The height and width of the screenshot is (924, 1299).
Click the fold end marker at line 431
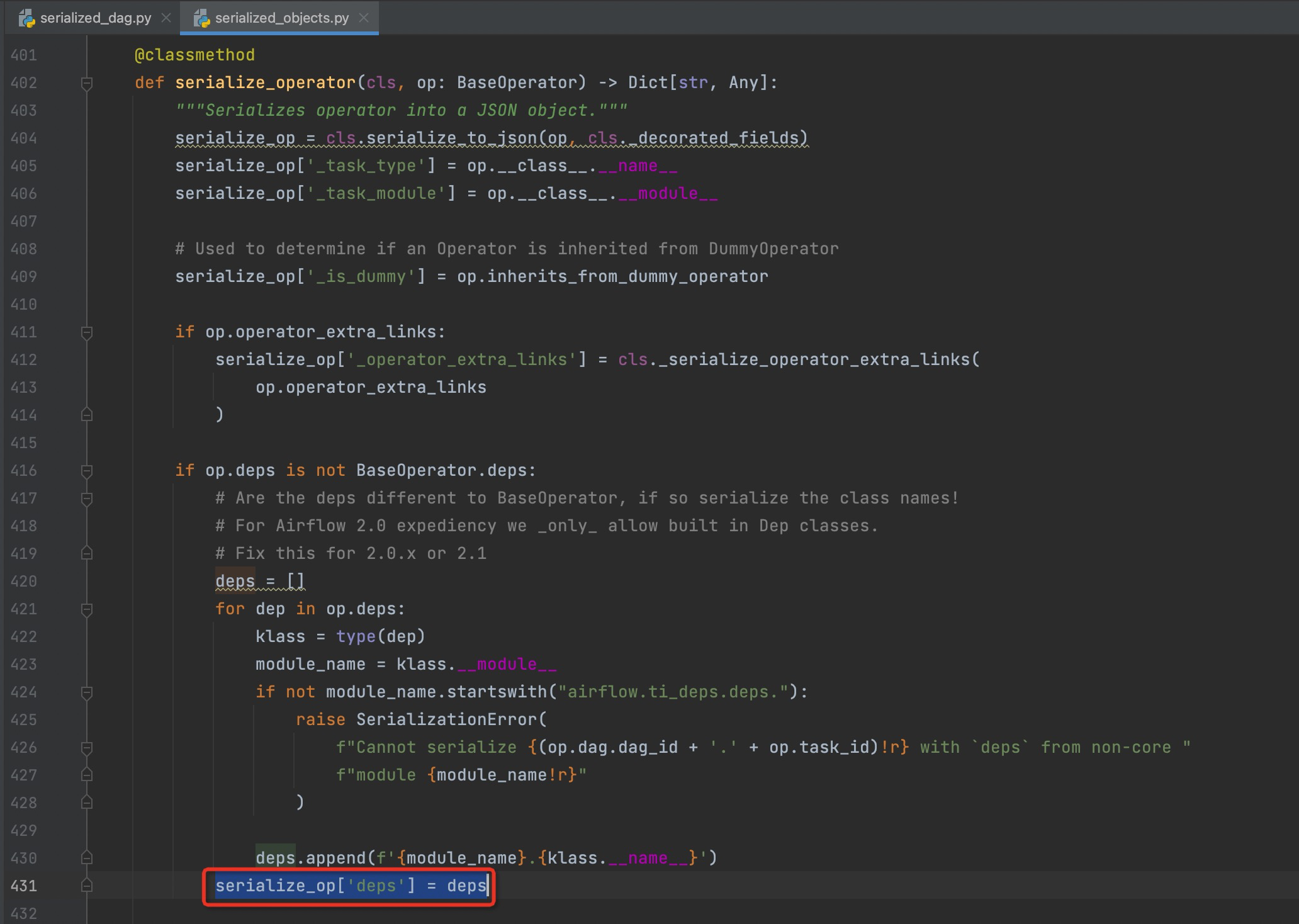[x=87, y=886]
